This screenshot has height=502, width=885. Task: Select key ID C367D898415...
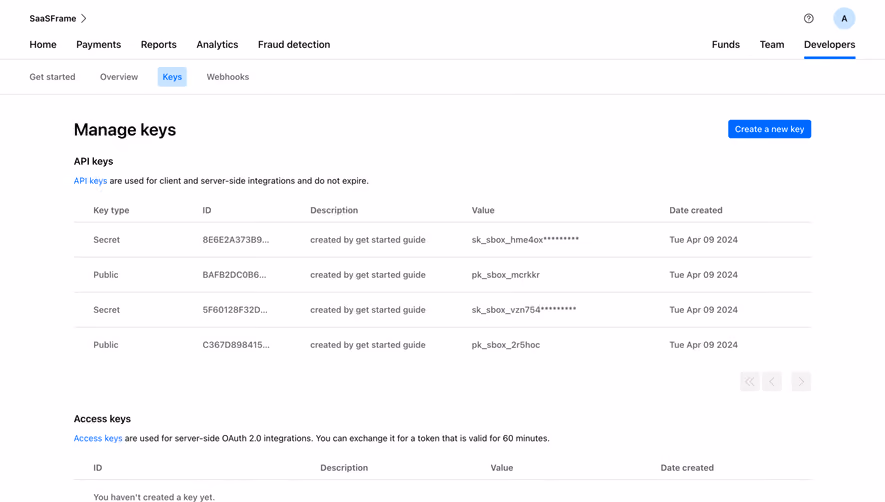(236, 344)
